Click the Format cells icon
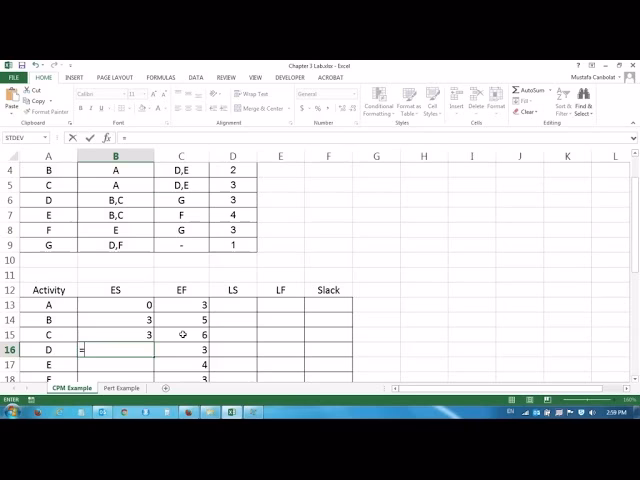The width and height of the screenshot is (640, 480). (x=496, y=95)
